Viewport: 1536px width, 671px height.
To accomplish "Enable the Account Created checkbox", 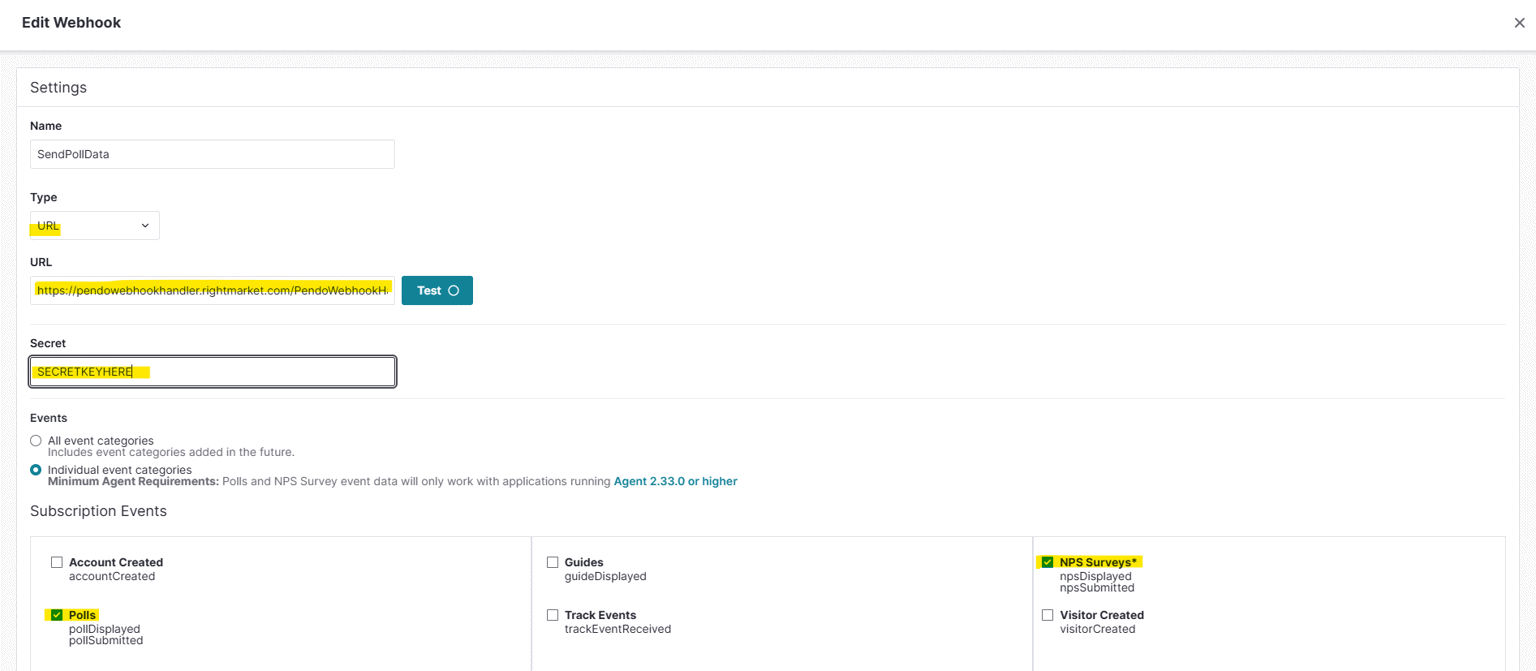I will pyautogui.click(x=57, y=563).
